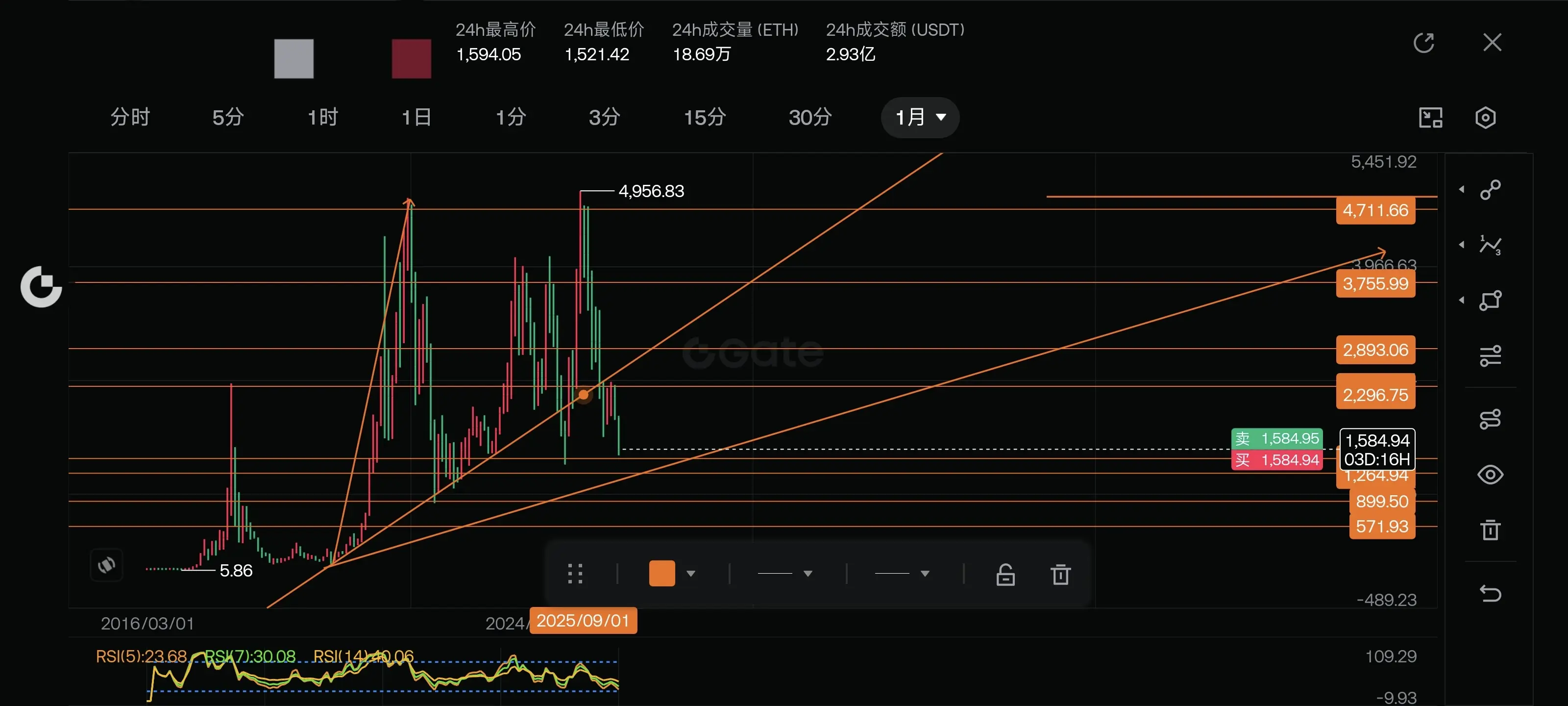The height and width of the screenshot is (706, 1568).
Task: Select the line drawing tool icon
Action: click(1490, 189)
